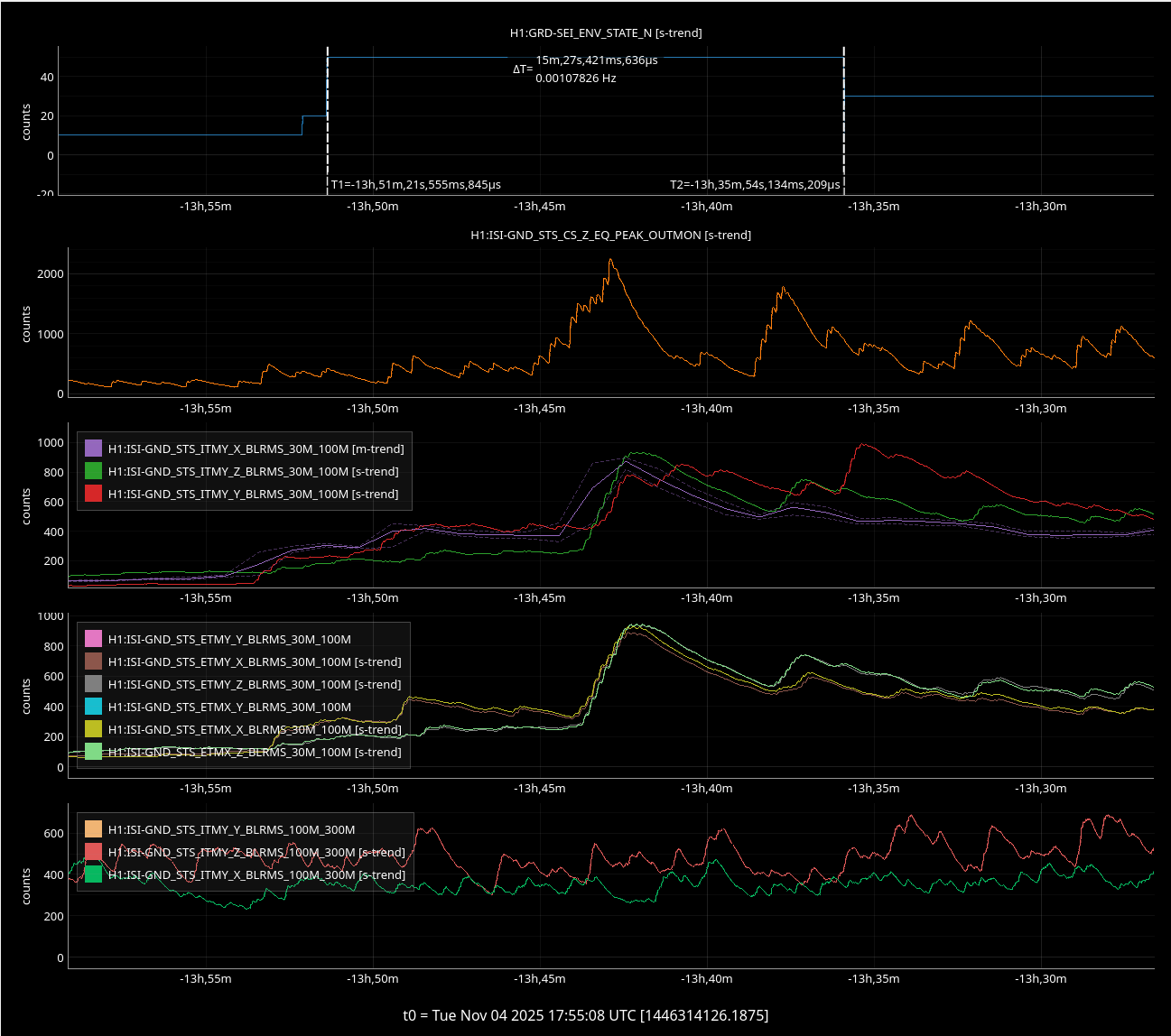
Task: Click the ΔT duration readout
Action: click(596, 60)
